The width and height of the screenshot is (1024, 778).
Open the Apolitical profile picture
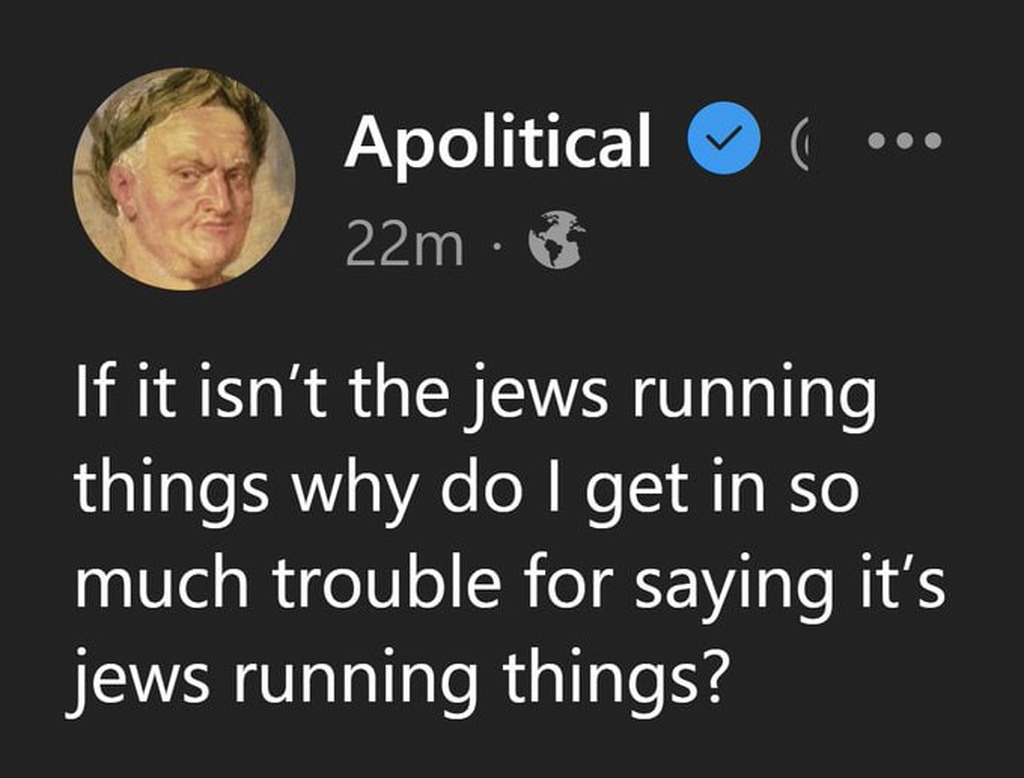pyautogui.click(x=184, y=179)
